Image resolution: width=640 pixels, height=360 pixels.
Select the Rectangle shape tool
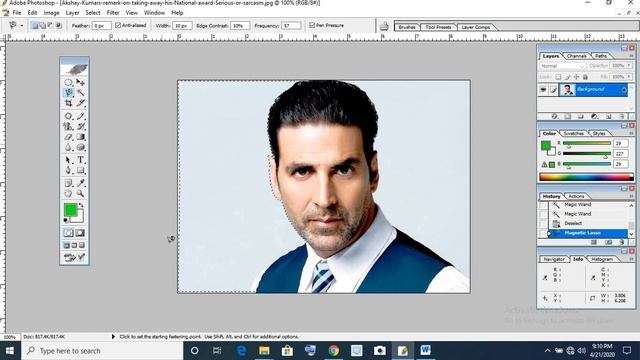click(80, 170)
